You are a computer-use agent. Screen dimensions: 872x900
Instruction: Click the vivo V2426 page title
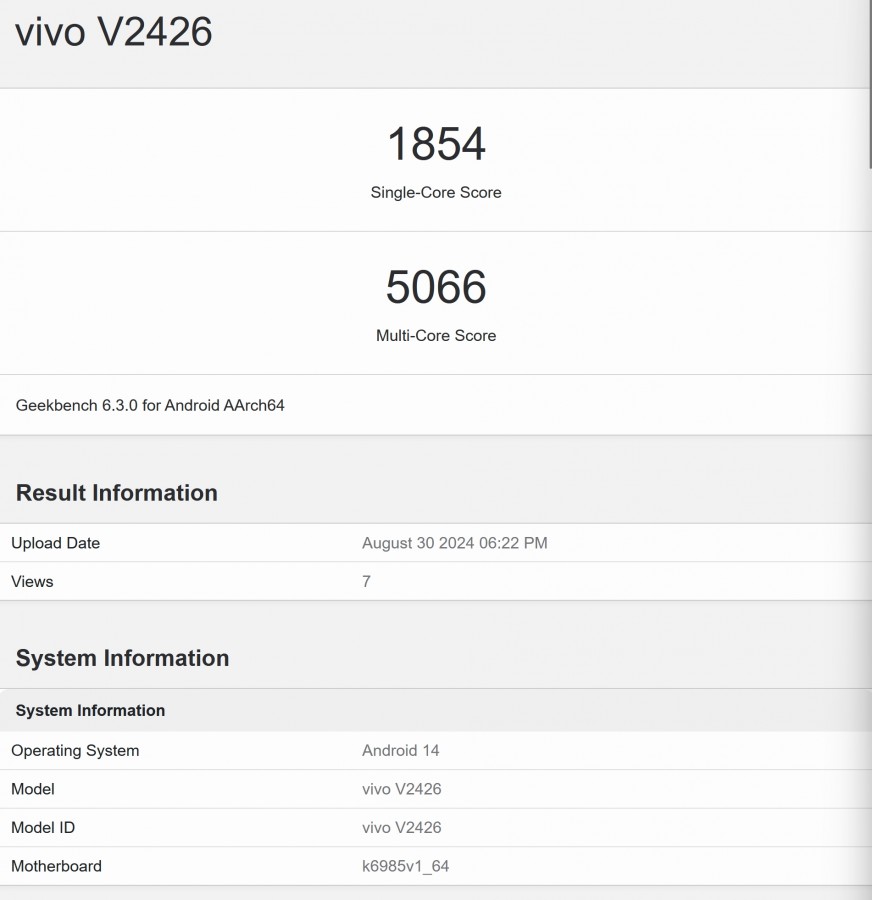point(113,32)
